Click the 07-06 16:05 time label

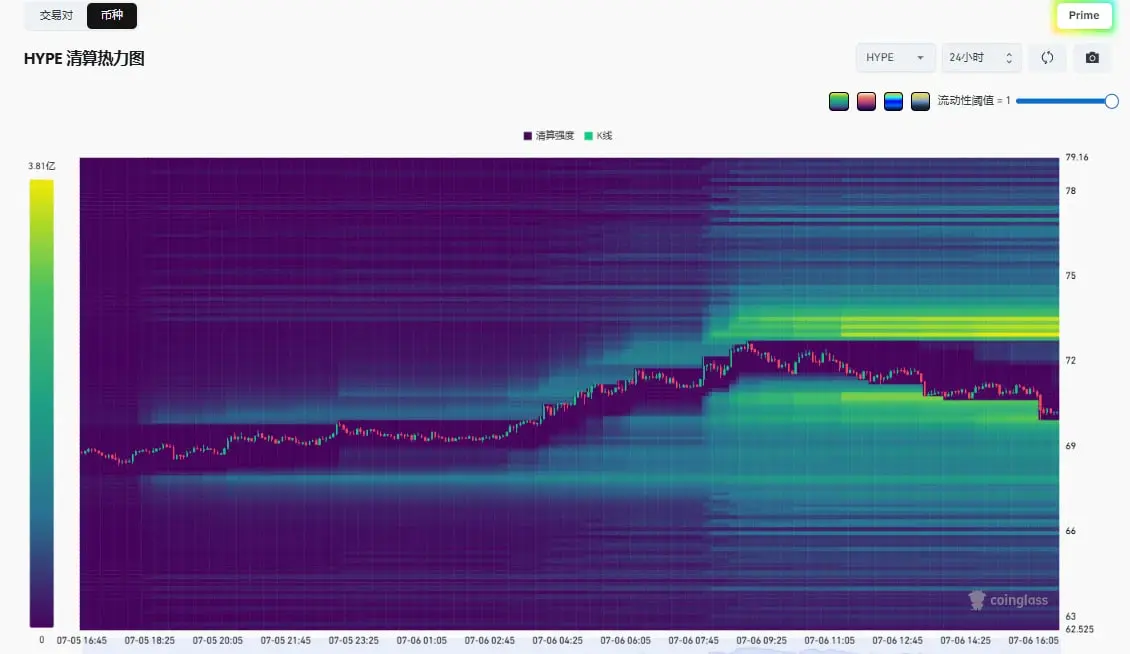pyautogui.click(x=1033, y=640)
